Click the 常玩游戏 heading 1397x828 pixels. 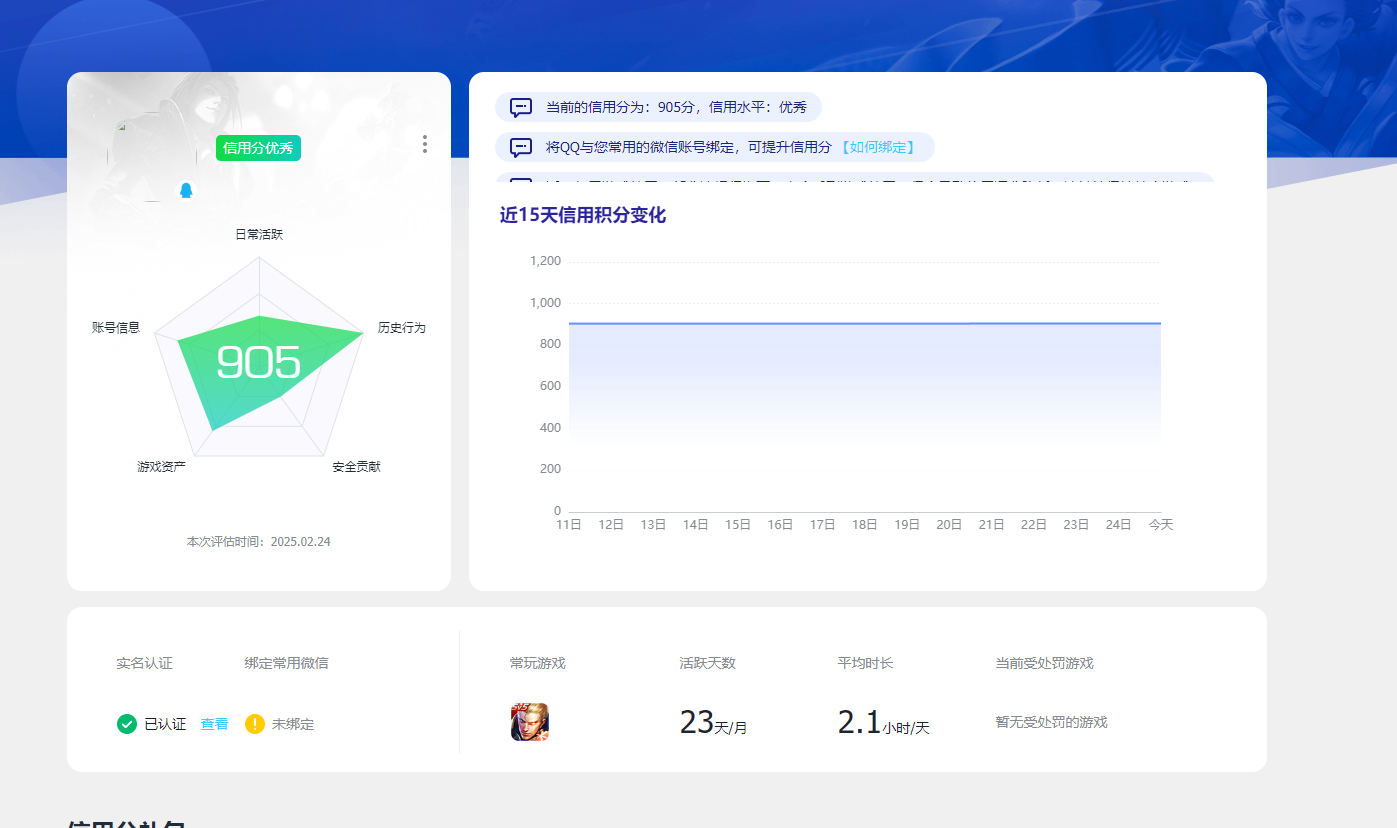(538, 663)
